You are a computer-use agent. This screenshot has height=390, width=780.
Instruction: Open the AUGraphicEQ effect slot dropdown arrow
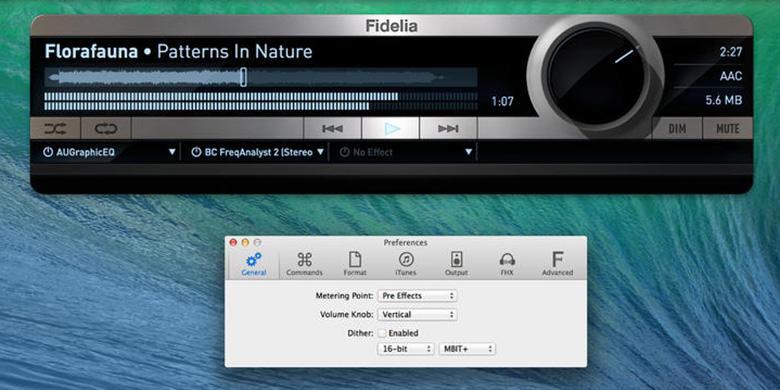click(x=172, y=152)
